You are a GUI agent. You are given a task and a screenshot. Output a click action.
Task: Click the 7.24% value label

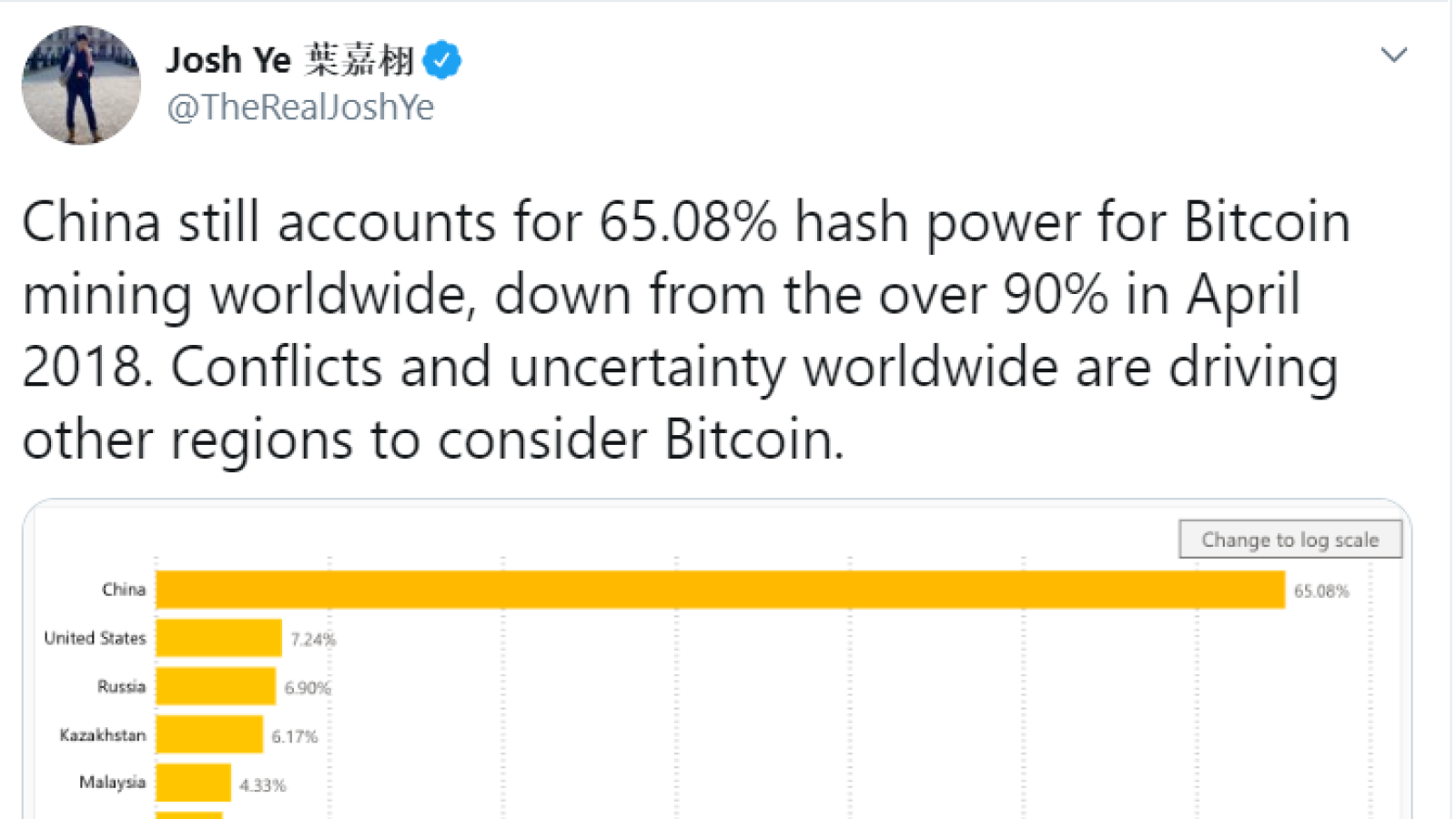tap(313, 640)
